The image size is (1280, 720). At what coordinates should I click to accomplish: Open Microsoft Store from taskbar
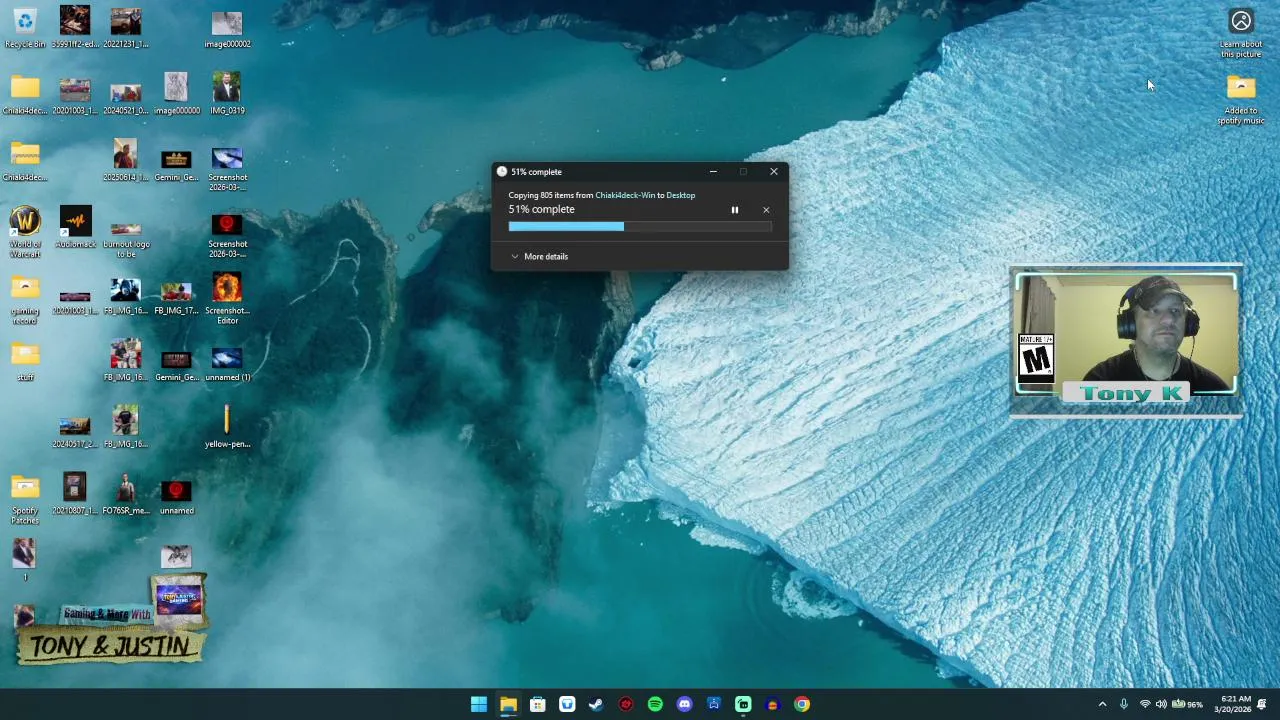click(x=537, y=704)
